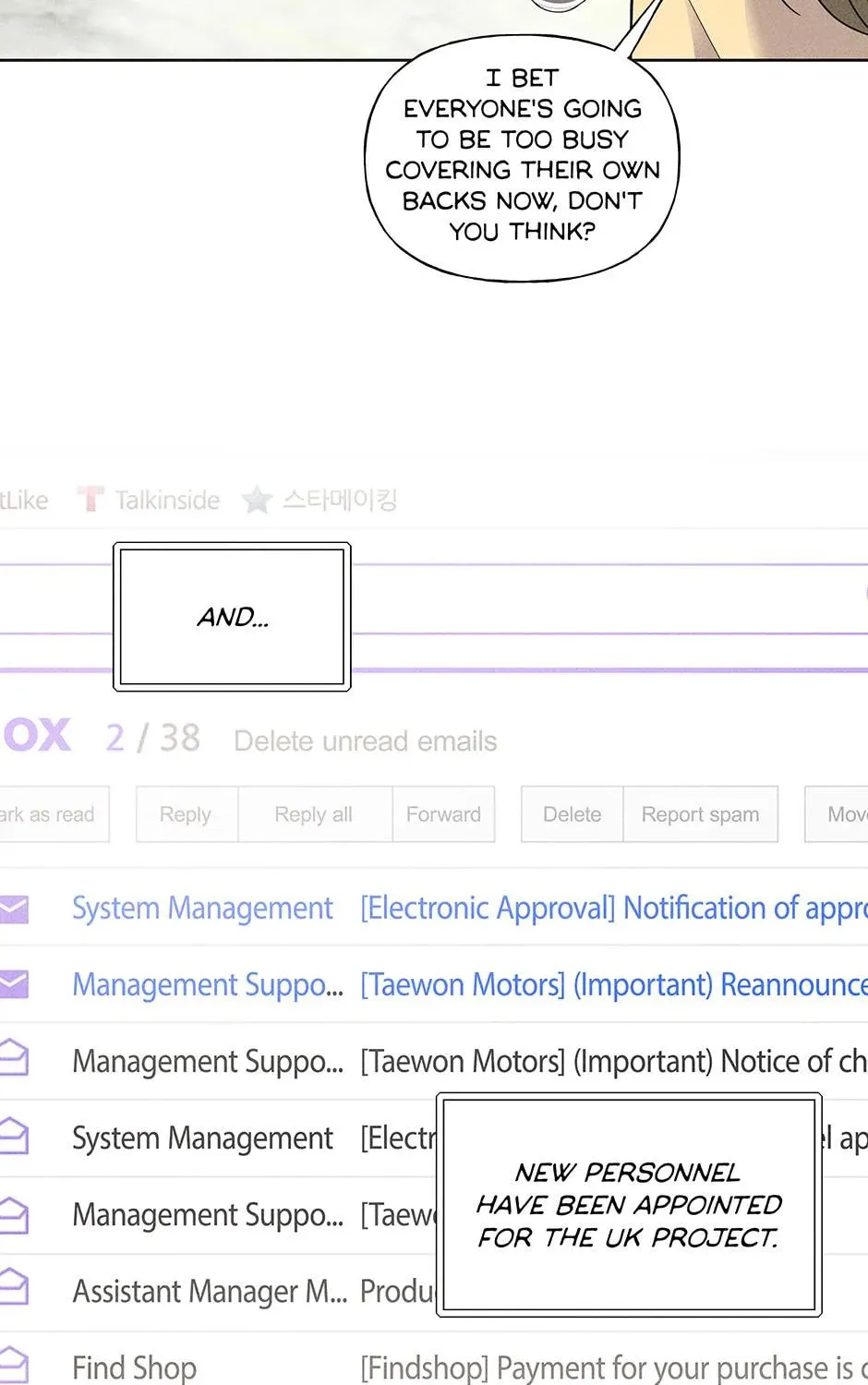Open the Talkinside bookmark link
This screenshot has width=868, height=1385.
[x=167, y=500]
